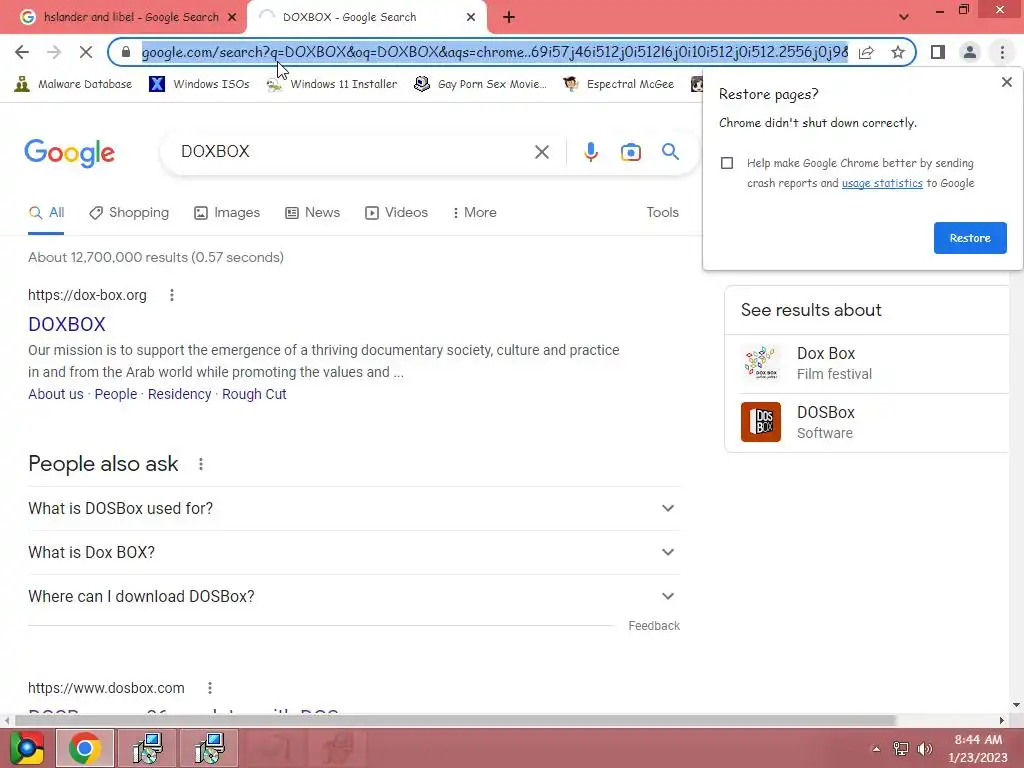Viewport: 1024px width, 768px height.
Task: Open a new tab
Action: [x=509, y=17]
